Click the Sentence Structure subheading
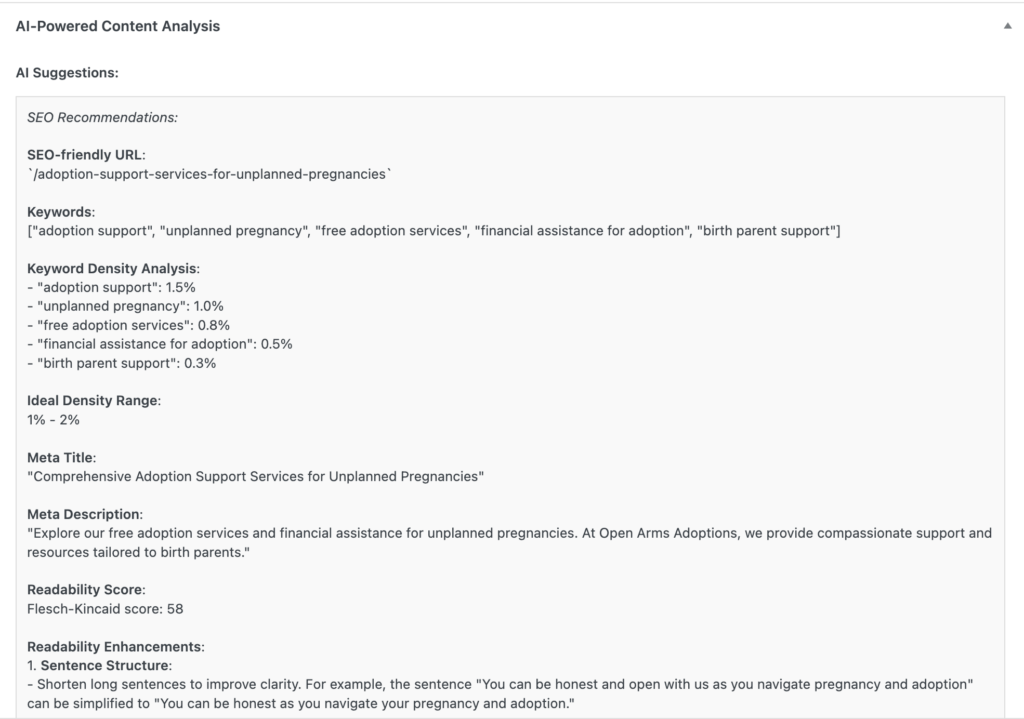Screen dimensions: 1024x719 pos(105,665)
